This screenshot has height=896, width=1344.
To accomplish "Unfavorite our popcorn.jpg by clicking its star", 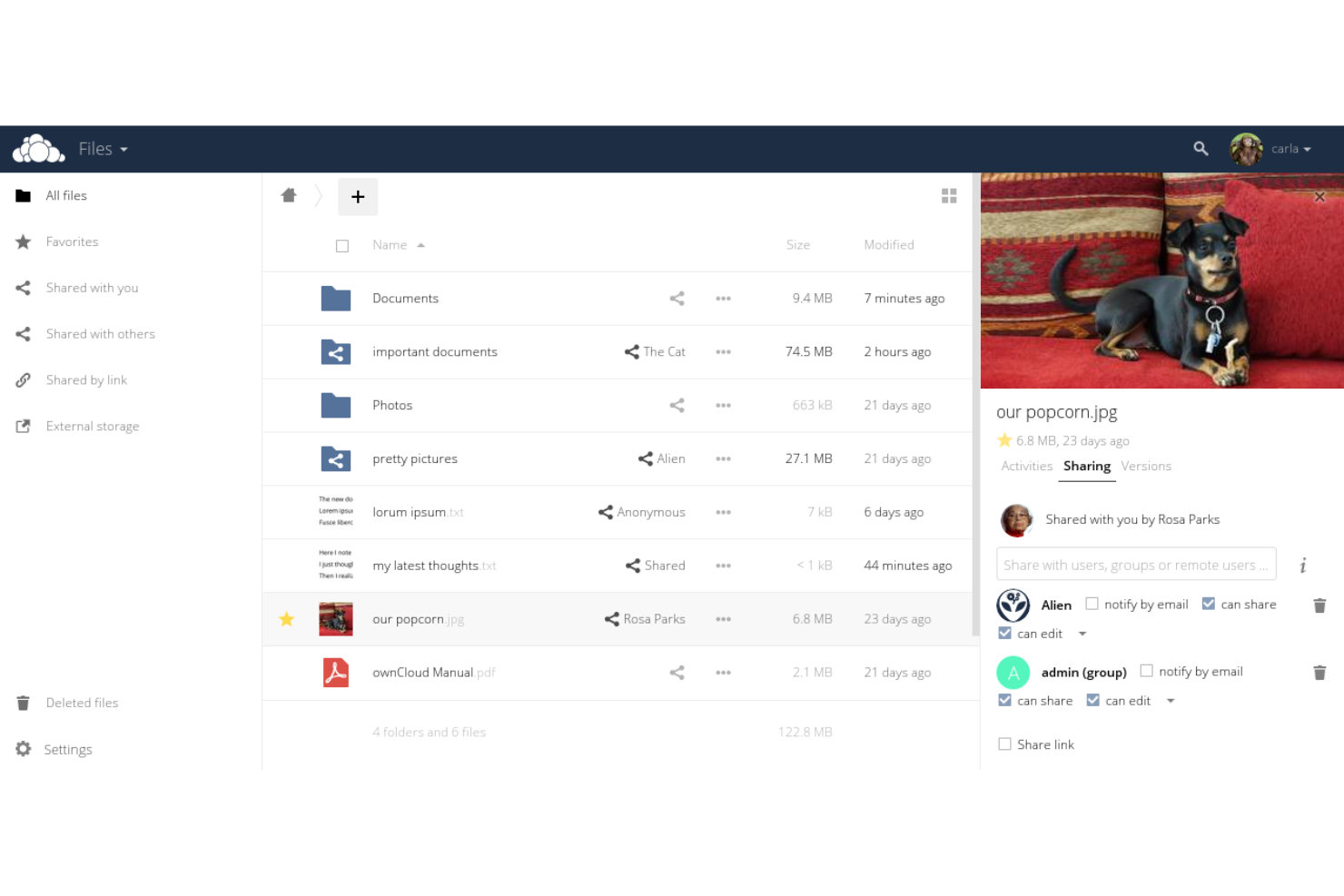I will coord(287,618).
